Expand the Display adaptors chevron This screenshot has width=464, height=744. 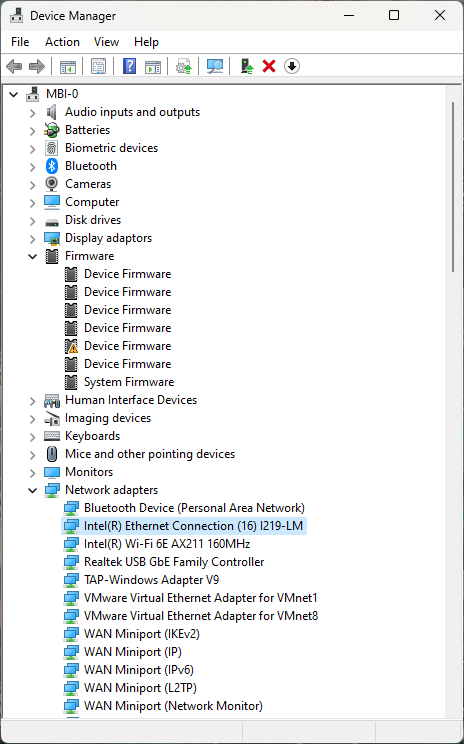tap(32, 239)
